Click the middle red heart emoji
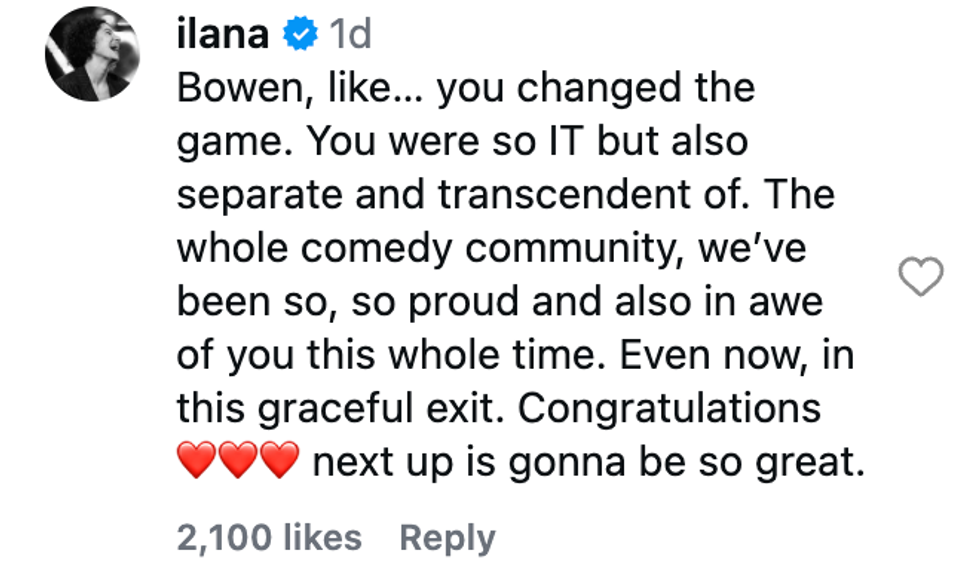Image resolution: width=980 pixels, height=576 pixels. point(239,463)
